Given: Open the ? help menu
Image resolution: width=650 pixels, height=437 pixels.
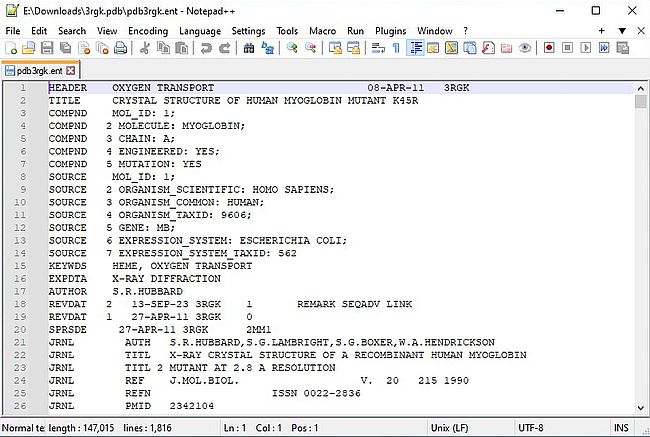Looking at the screenshot, I should pos(466,31).
